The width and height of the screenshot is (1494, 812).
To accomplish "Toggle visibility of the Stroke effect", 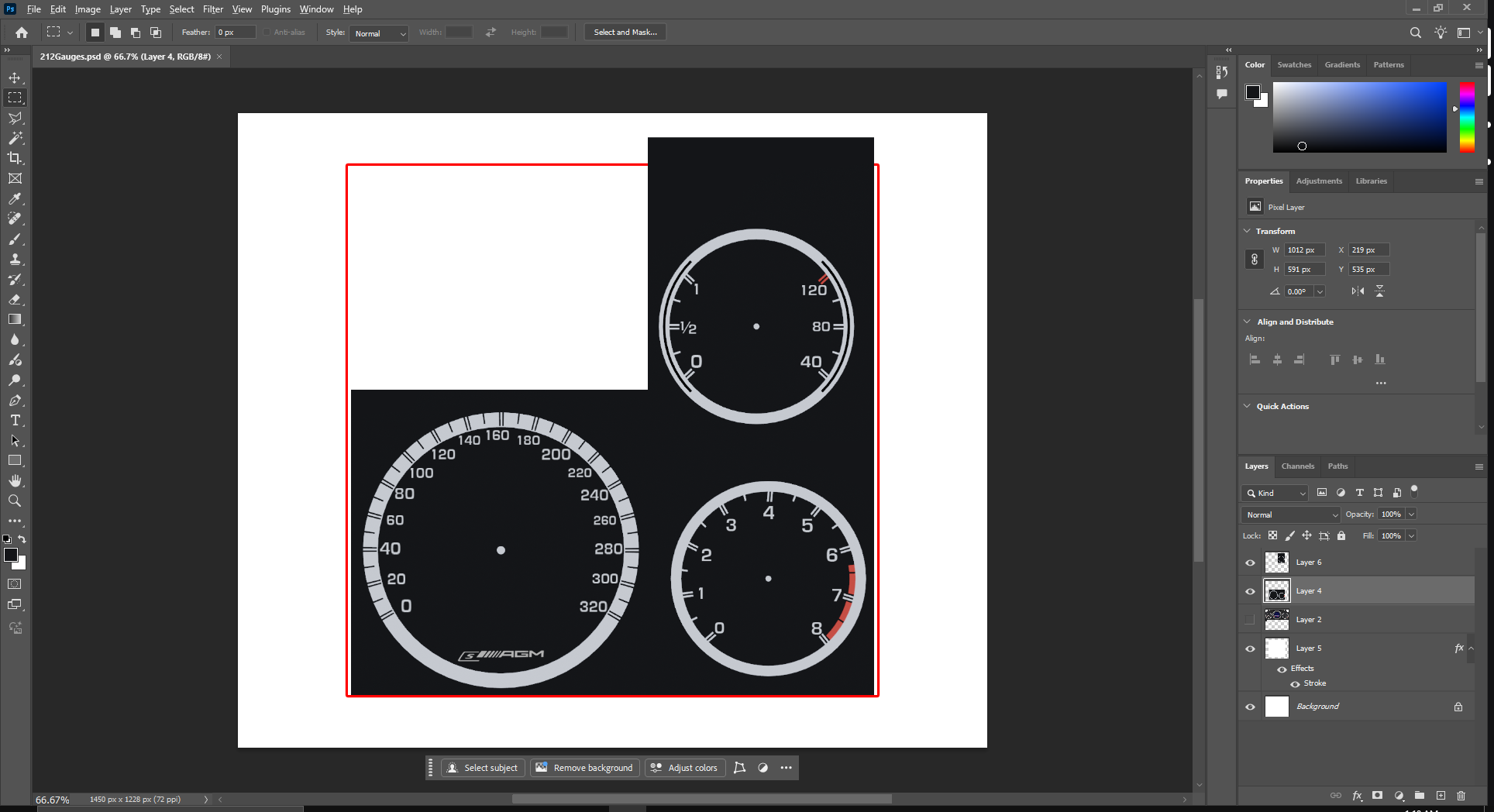I will coord(1295,683).
